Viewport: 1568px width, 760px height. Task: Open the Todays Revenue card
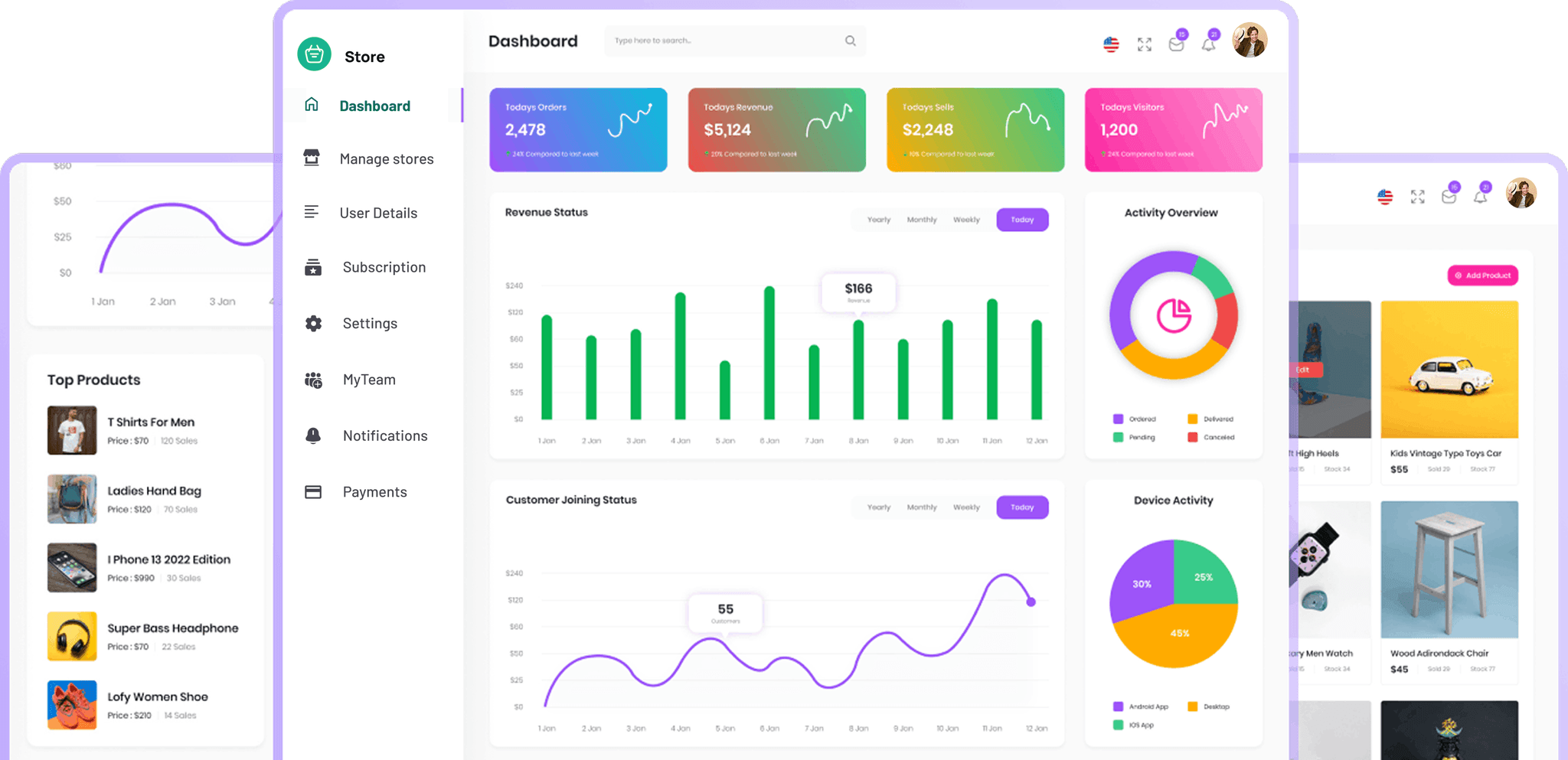[x=776, y=129]
